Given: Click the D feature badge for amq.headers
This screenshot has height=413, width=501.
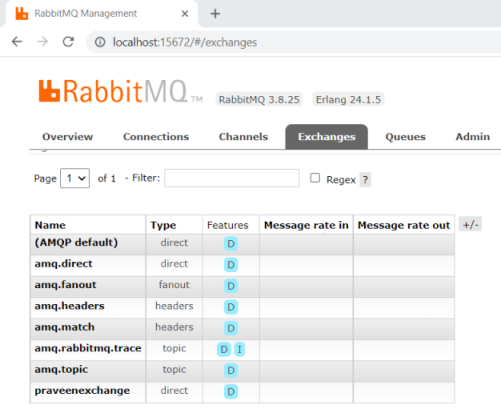Looking at the screenshot, I should pos(231,307).
